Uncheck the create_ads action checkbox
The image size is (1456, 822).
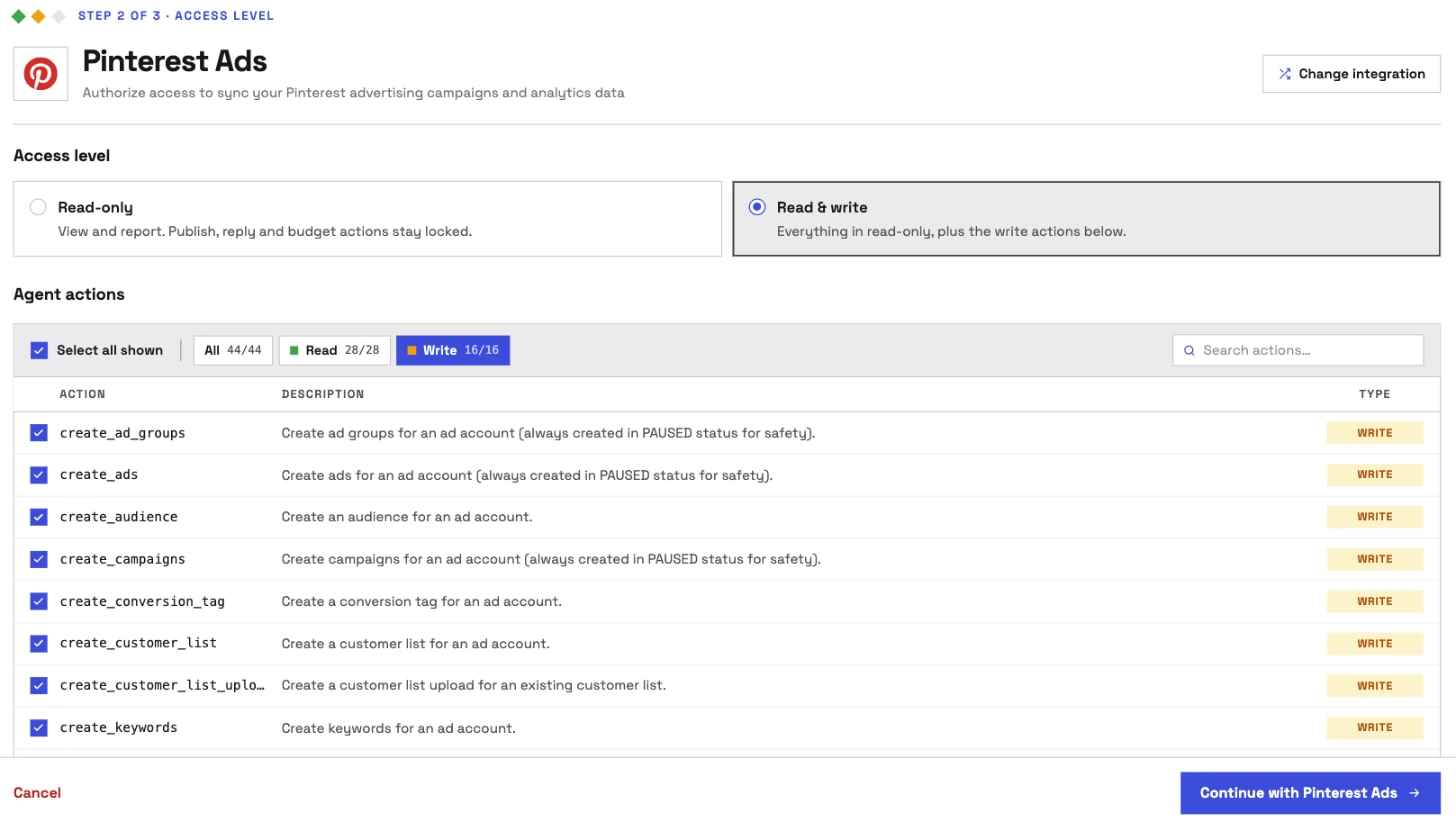(x=39, y=475)
